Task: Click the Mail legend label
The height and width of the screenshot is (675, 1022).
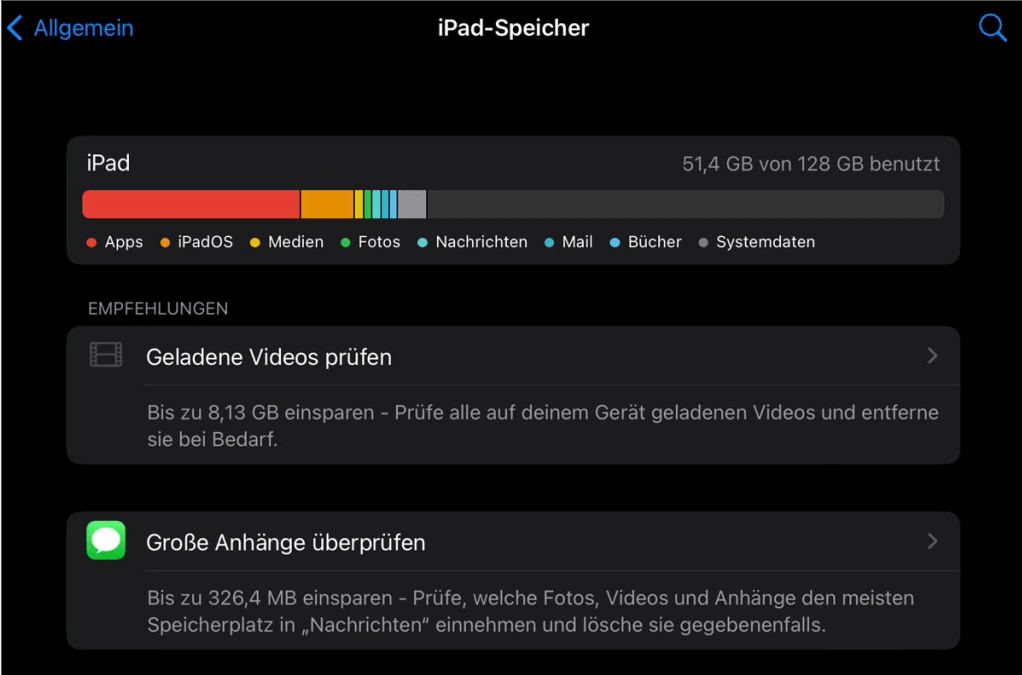Action: point(577,242)
